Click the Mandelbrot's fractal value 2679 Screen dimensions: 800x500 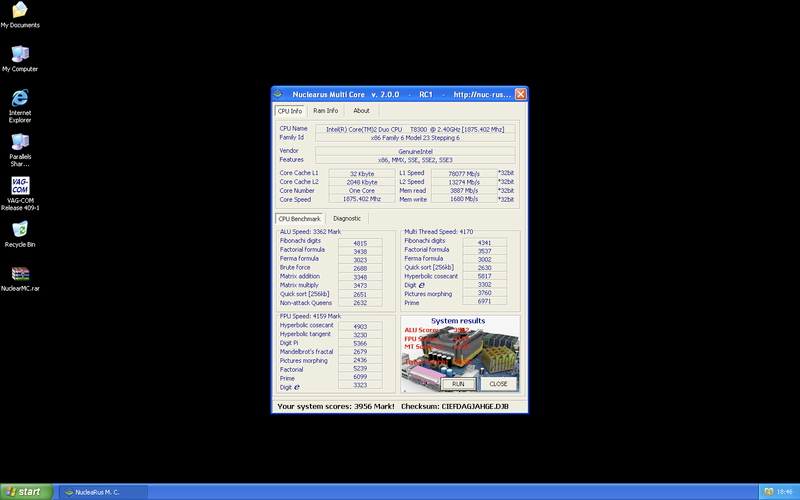pos(360,352)
